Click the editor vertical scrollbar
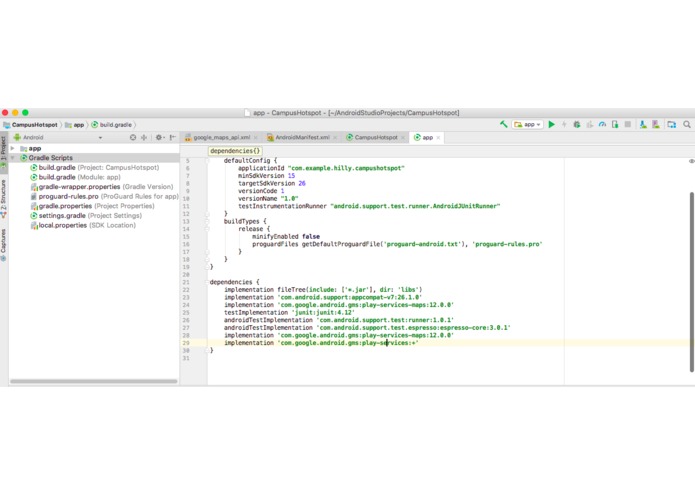 [x=691, y=282]
